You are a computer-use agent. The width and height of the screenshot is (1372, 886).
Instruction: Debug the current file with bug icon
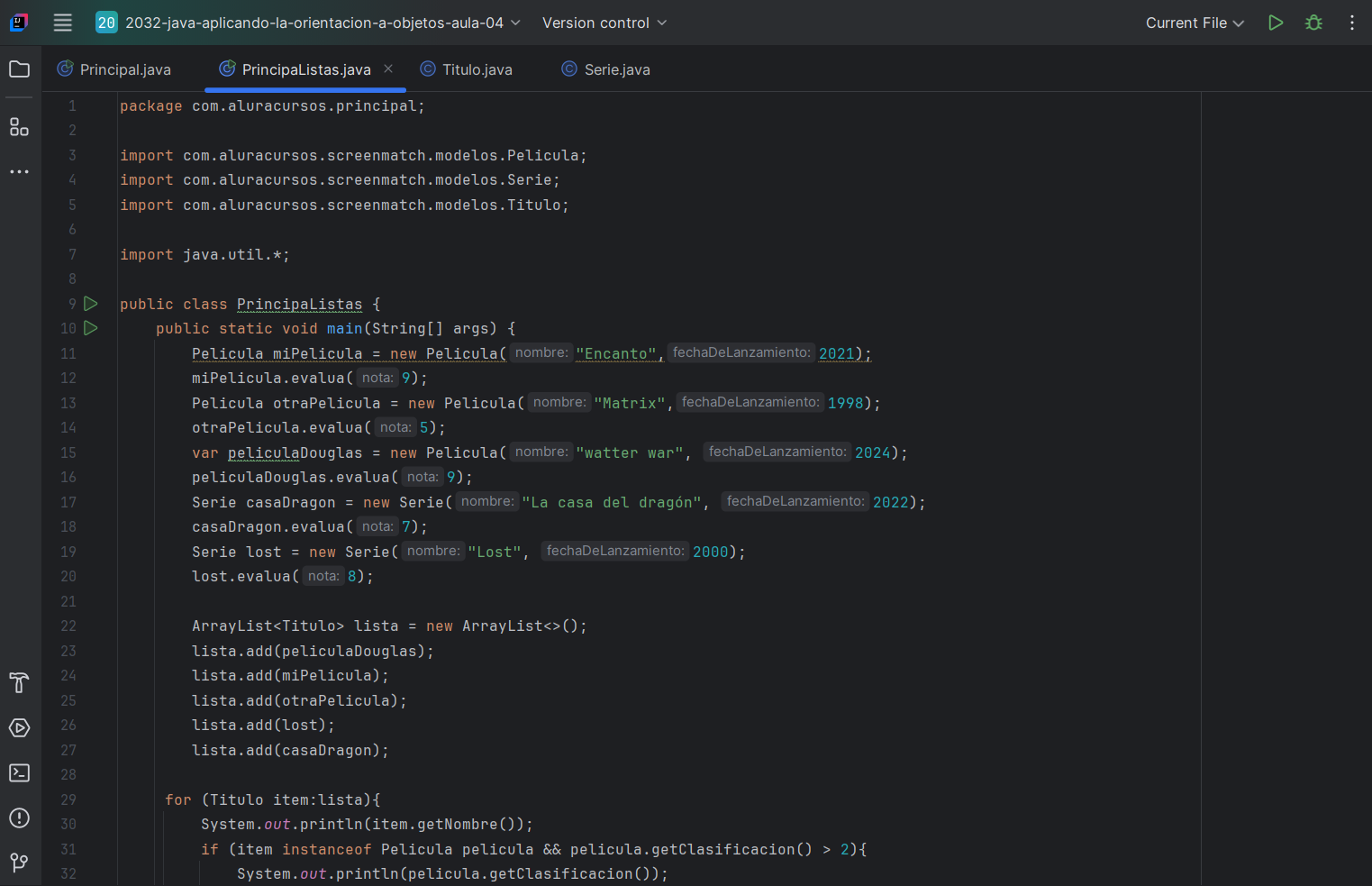(x=1314, y=23)
